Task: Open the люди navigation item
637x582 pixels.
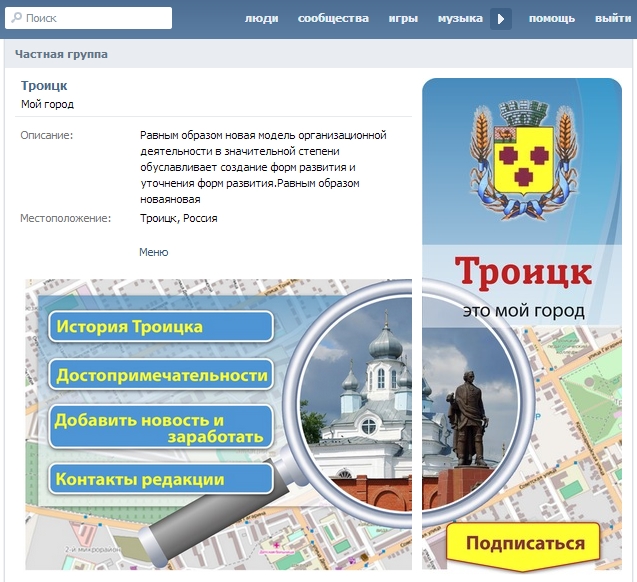Action: tap(261, 19)
